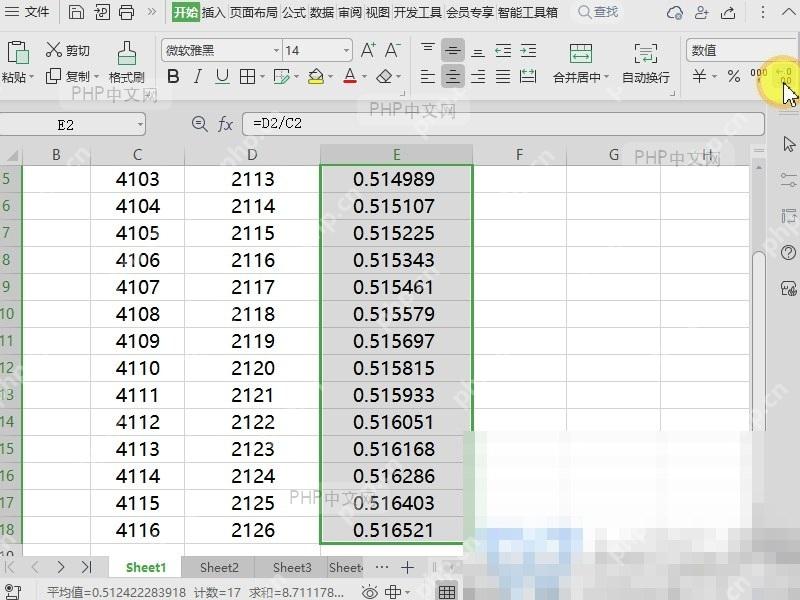Click the zoom magnifier beside fx
This screenshot has height=600, width=800.
[x=199, y=123]
